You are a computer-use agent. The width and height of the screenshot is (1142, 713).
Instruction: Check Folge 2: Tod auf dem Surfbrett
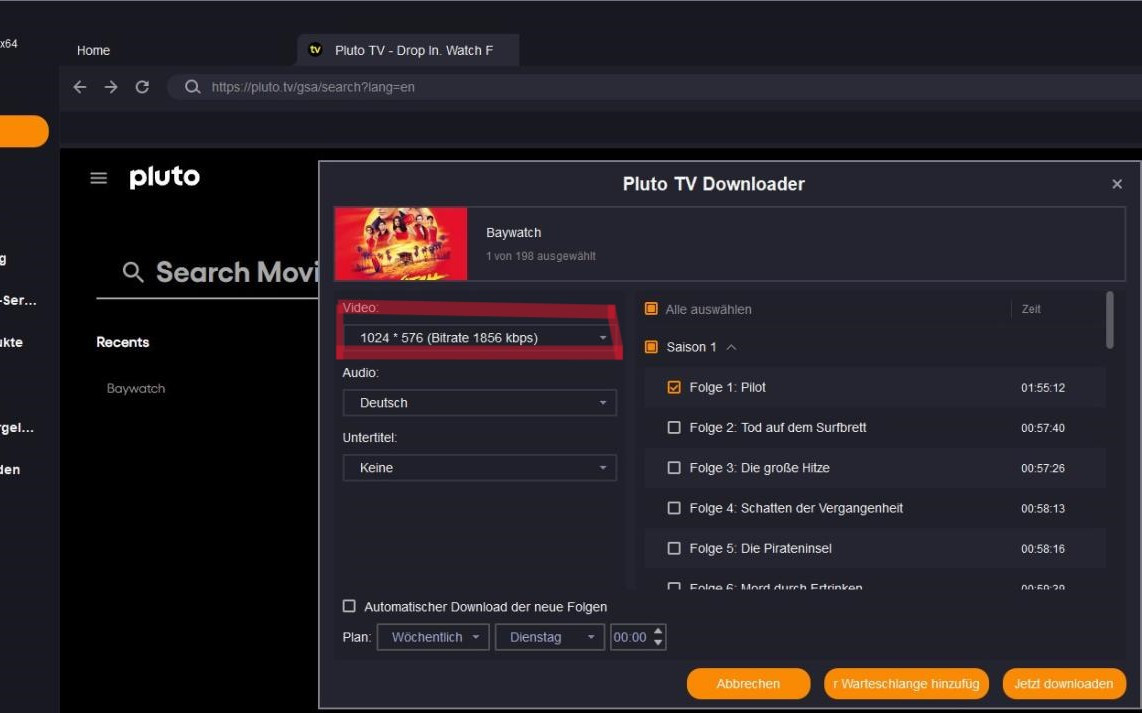pyautogui.click(x=674, y=428)
